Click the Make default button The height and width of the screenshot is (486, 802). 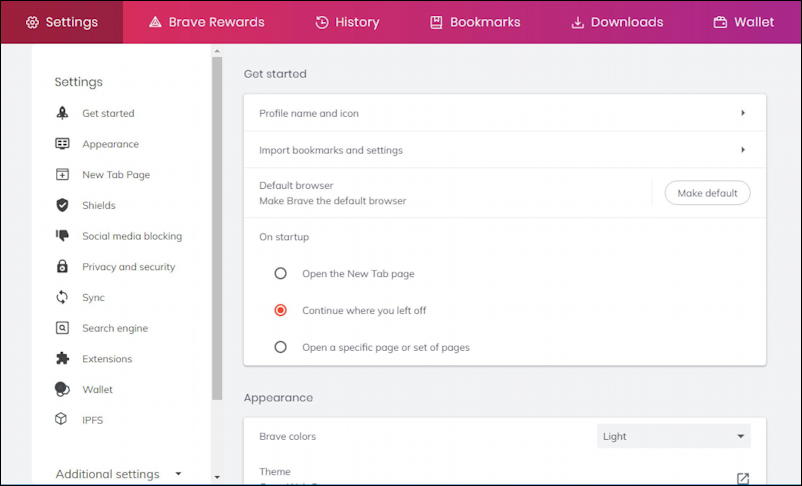[x=707, y=193]
